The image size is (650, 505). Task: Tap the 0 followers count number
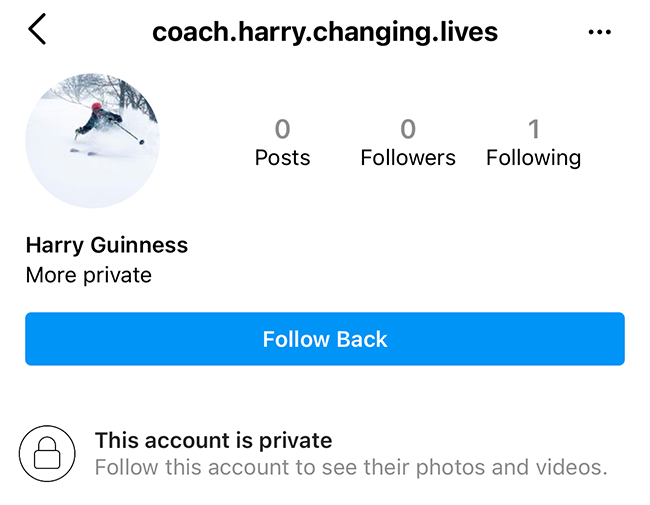(x=408, y=129)
